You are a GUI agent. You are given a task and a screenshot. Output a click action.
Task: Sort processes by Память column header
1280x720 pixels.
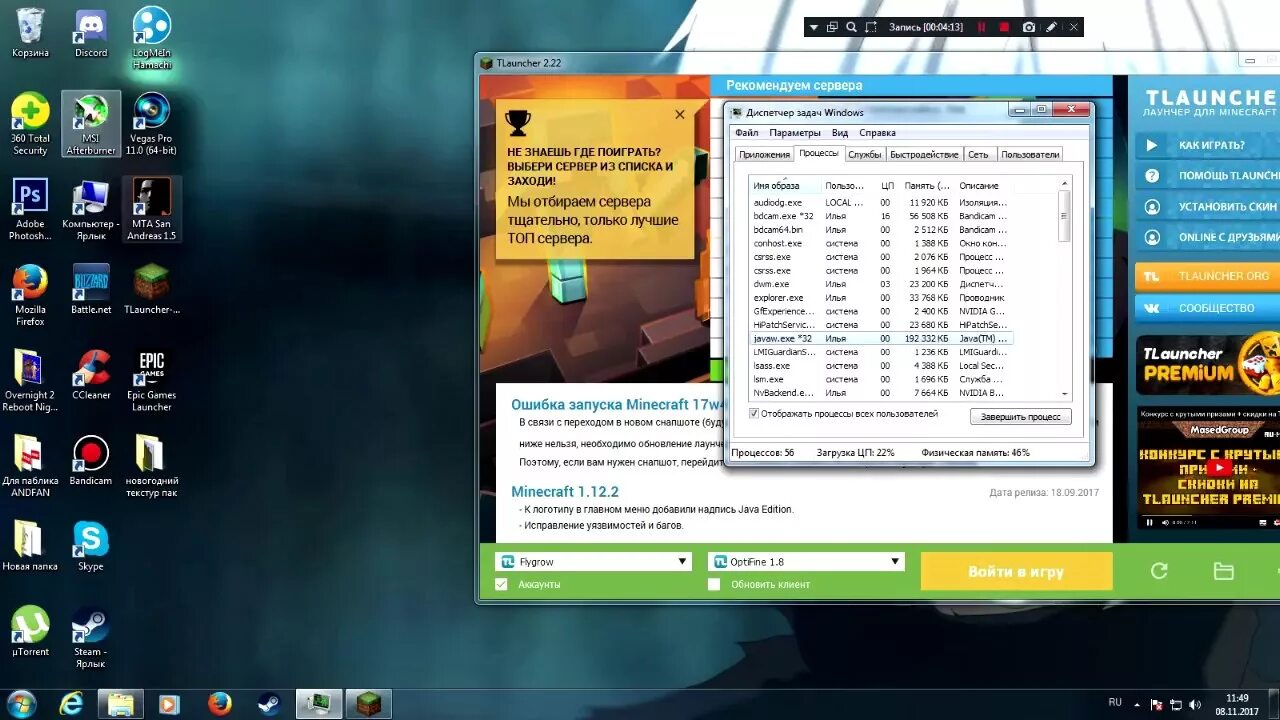point(927,185)
